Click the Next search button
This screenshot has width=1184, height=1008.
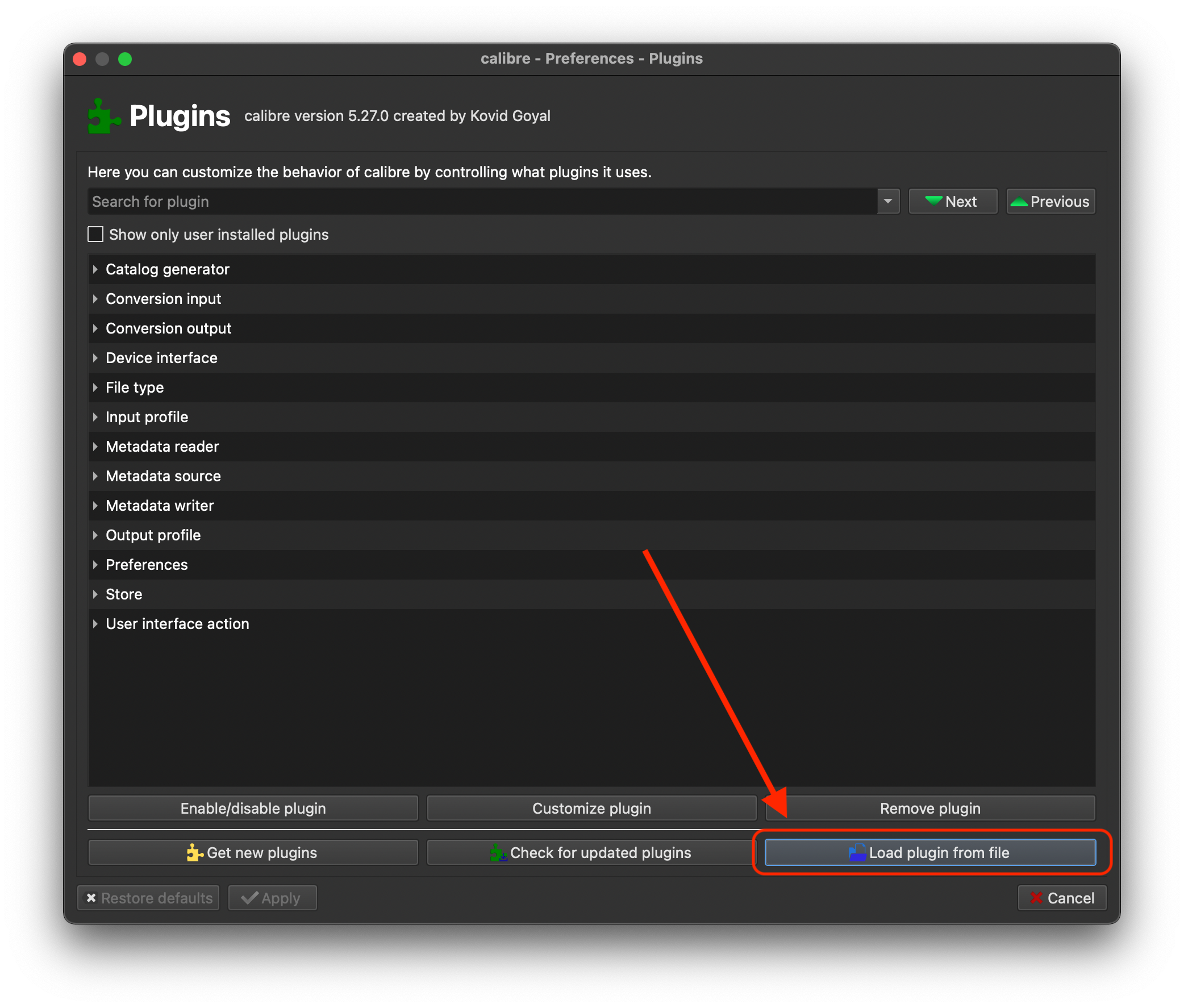(x=953, y=201)
